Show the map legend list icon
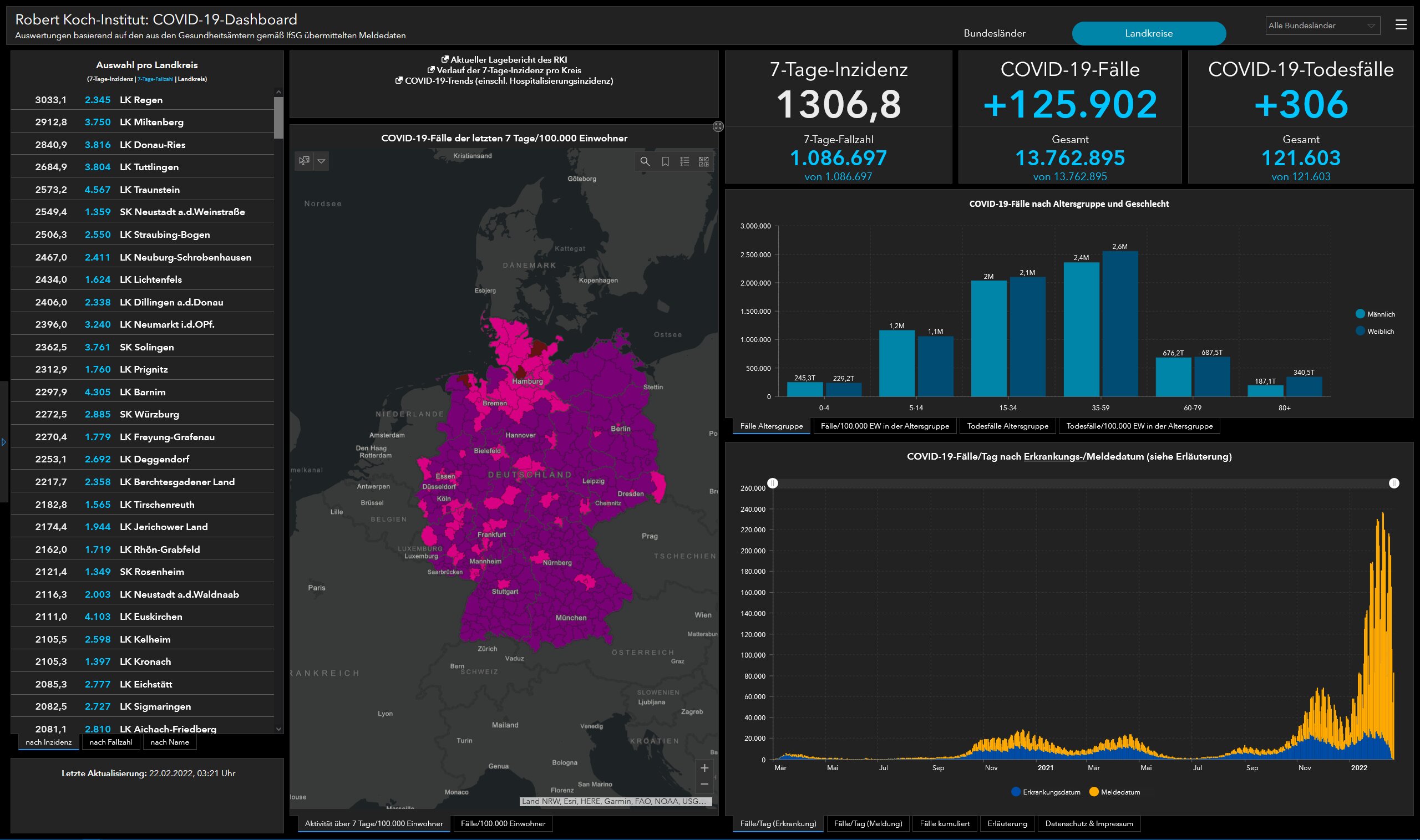This screenshot has width=1420, height=840. tap(684, 161)
